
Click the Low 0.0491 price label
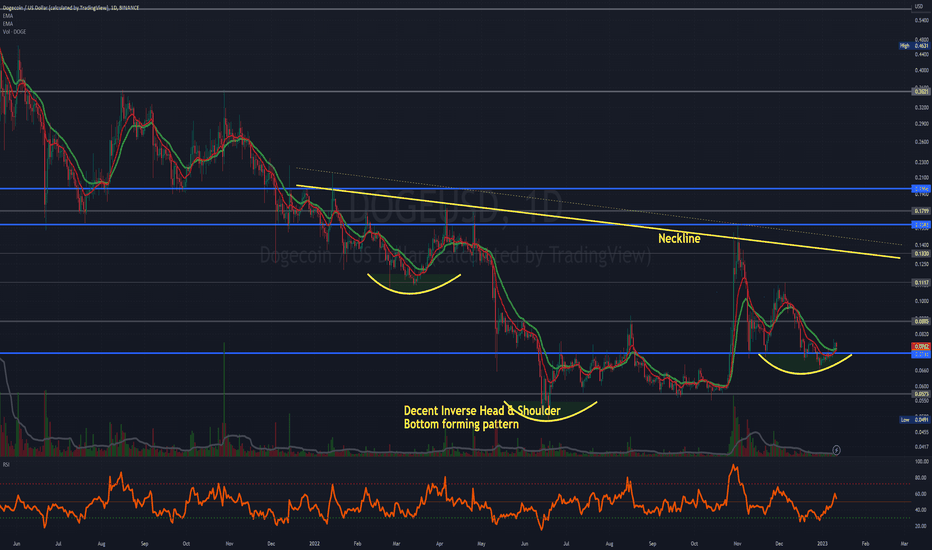[914, 420]
